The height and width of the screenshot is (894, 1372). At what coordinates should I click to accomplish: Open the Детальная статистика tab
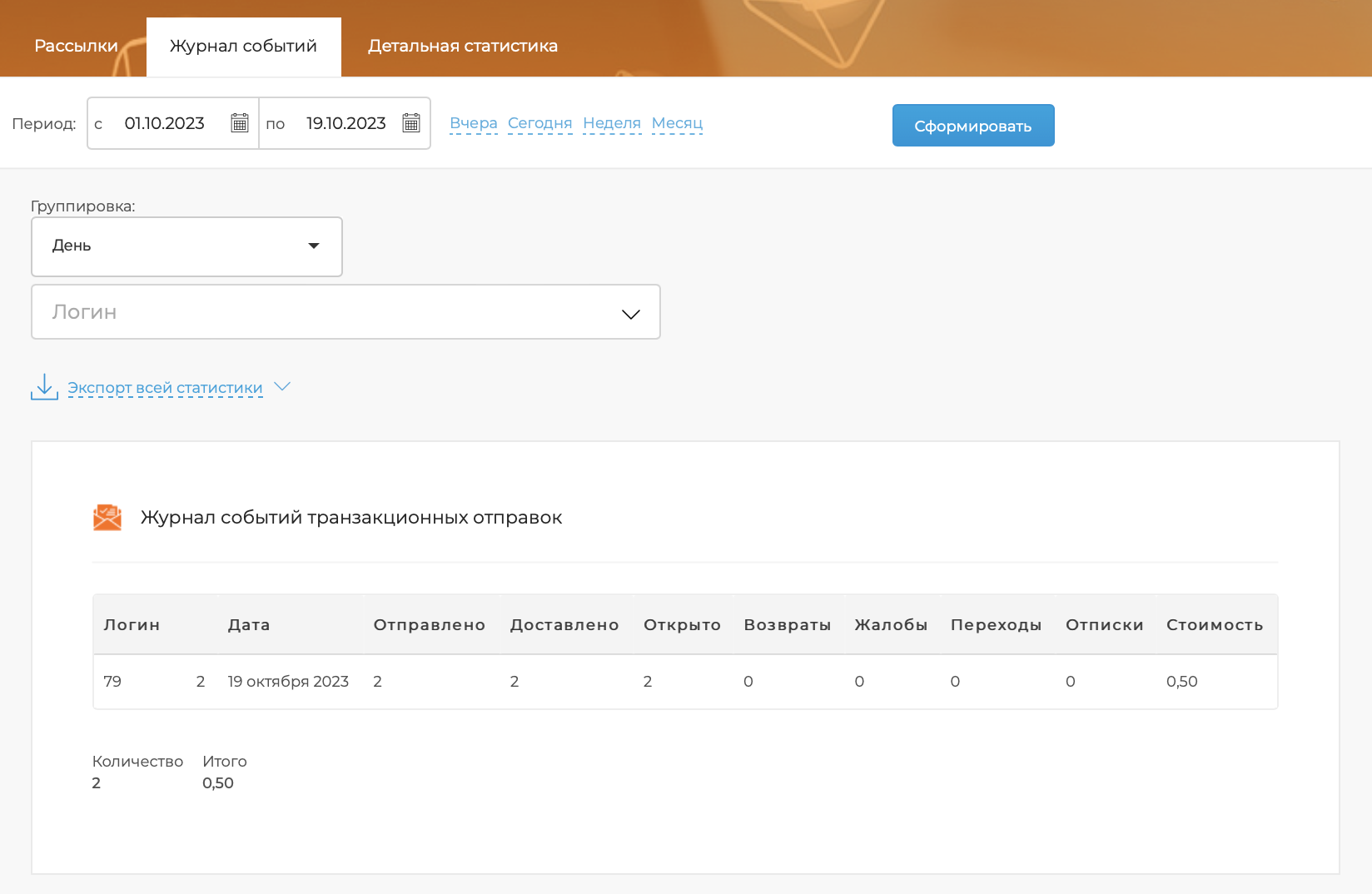(463, 46)
